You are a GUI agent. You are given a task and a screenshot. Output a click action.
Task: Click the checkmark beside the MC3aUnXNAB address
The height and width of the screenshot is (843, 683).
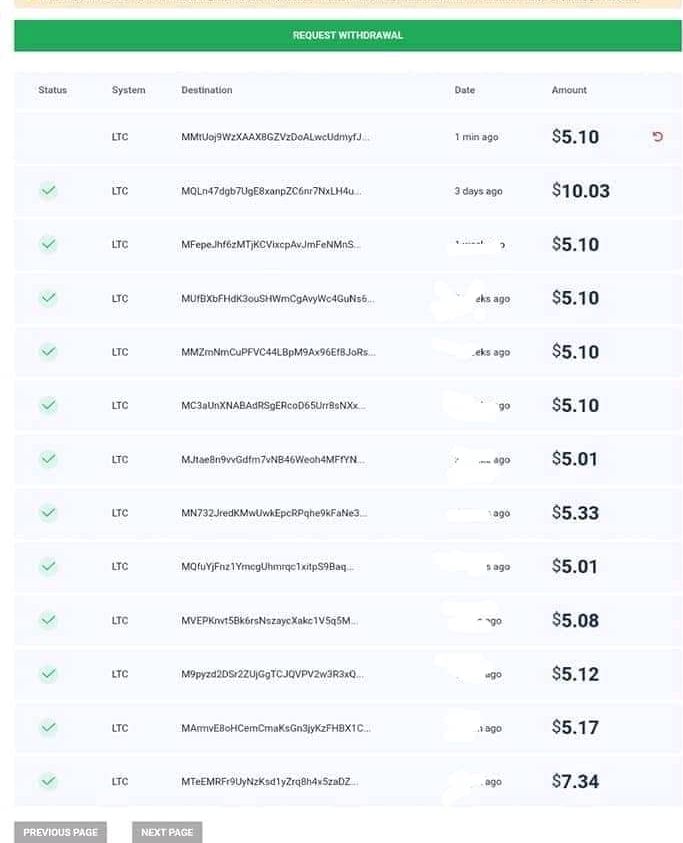pyautogui.click(x=48, y=405)
